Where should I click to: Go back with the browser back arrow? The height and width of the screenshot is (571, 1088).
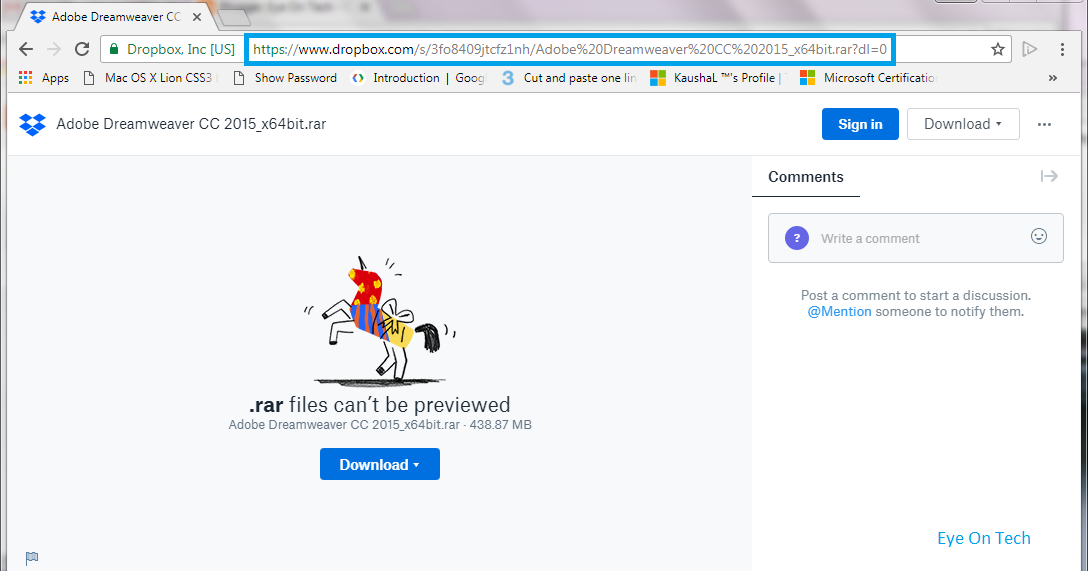coord(26,49)
